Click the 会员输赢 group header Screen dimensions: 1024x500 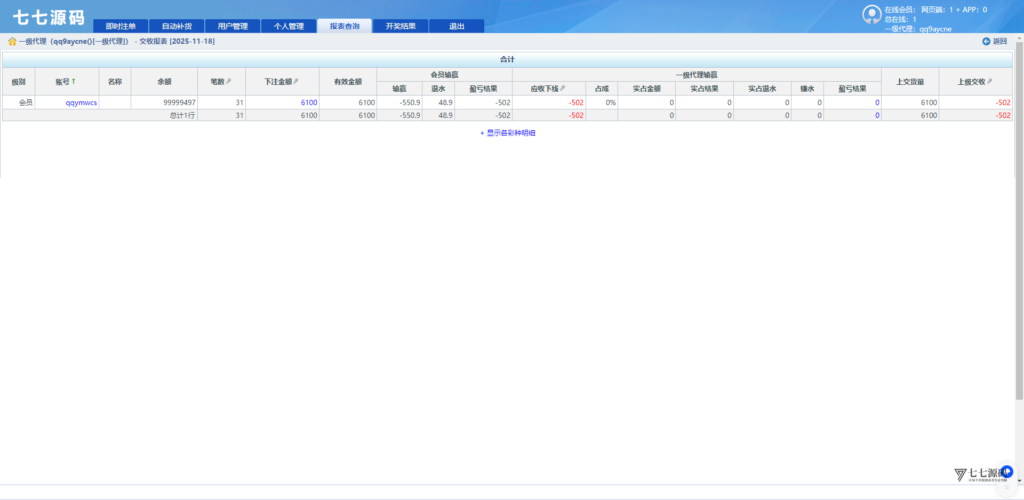pos(445,74)
